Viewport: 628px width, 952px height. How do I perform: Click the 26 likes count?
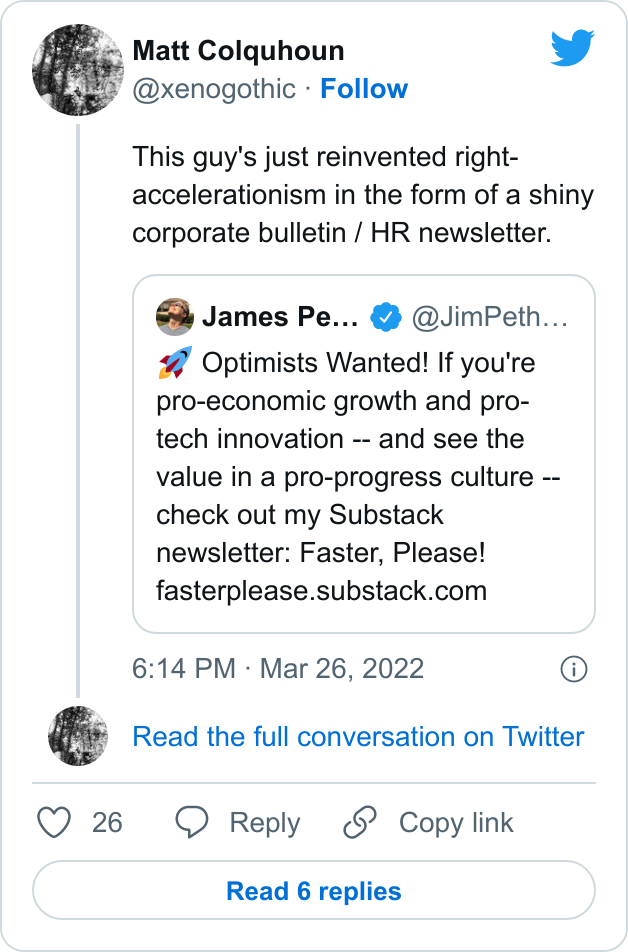[107, 823]
